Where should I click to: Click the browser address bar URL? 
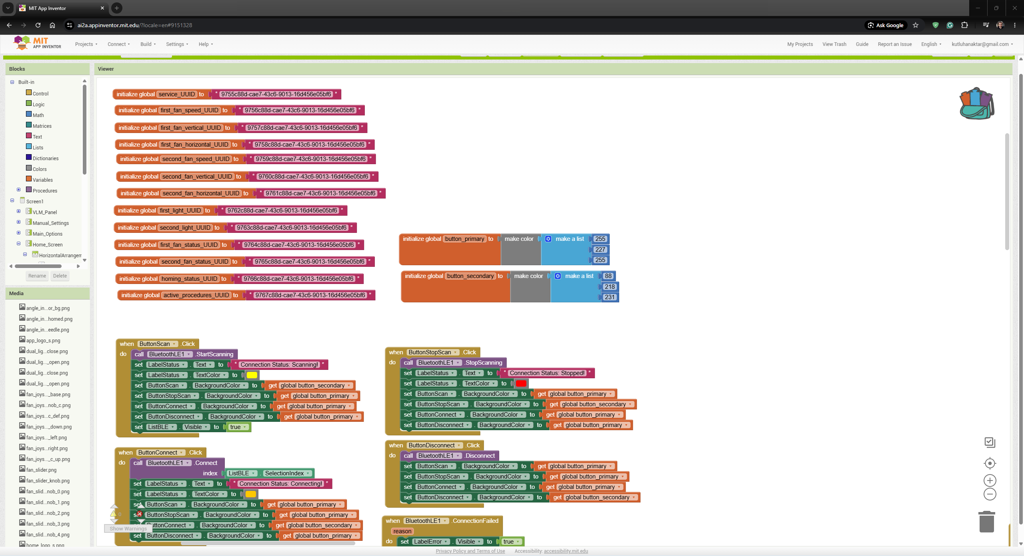[135, 25]
